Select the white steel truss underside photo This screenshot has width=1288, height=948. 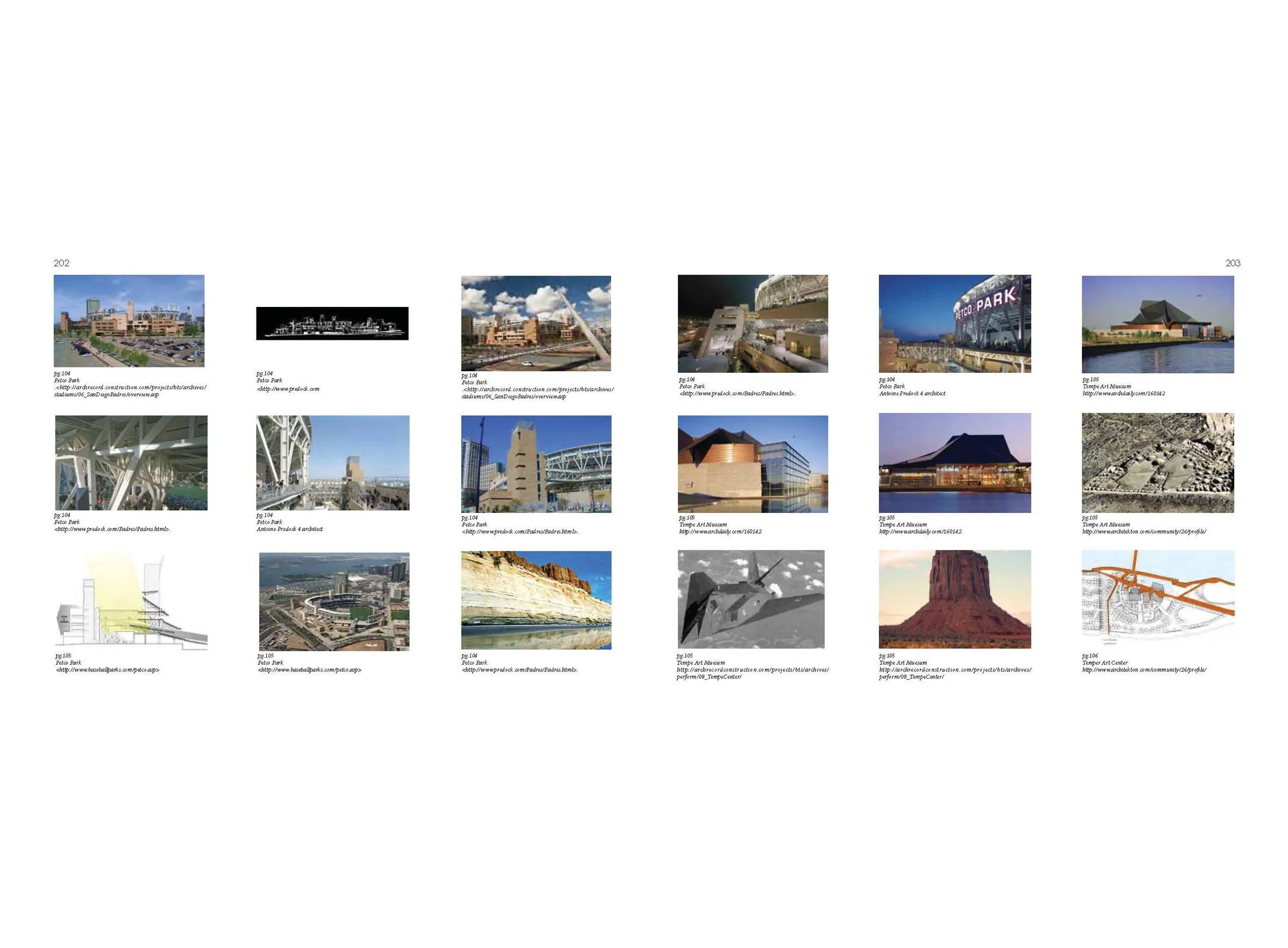131,462
